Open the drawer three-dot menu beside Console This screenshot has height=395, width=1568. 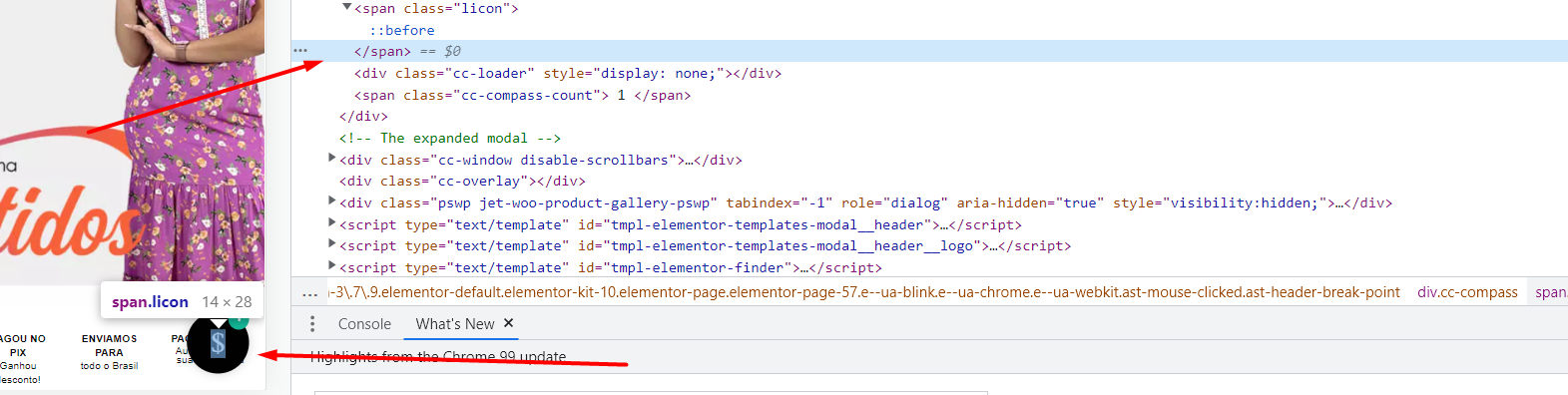[312, 324]
